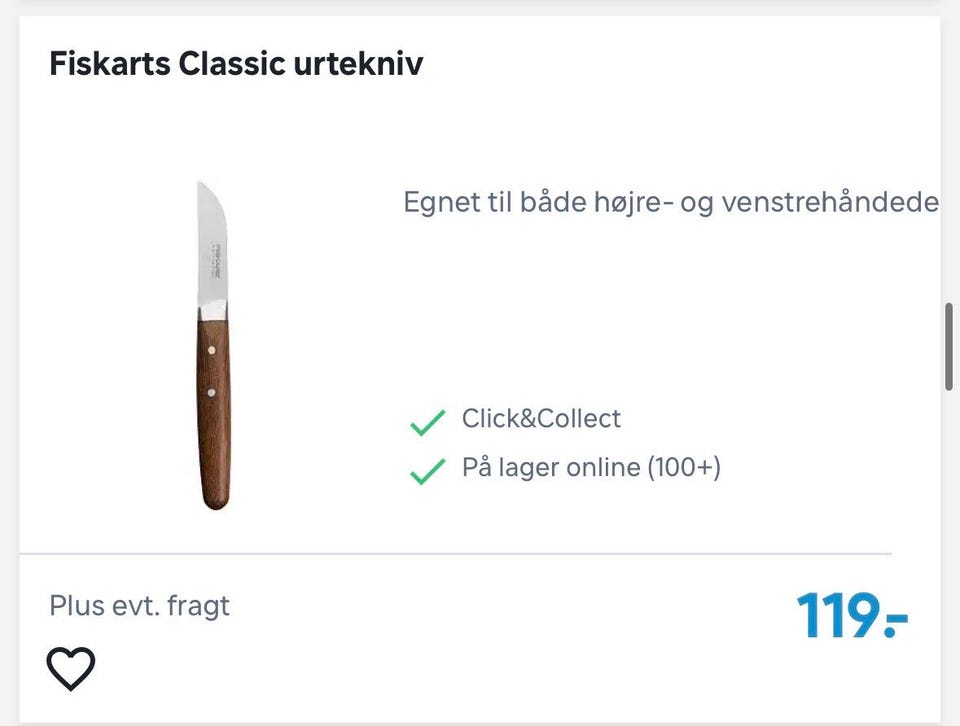Click the 119.- price
The image size is (960, 726).
coord(851,616)
